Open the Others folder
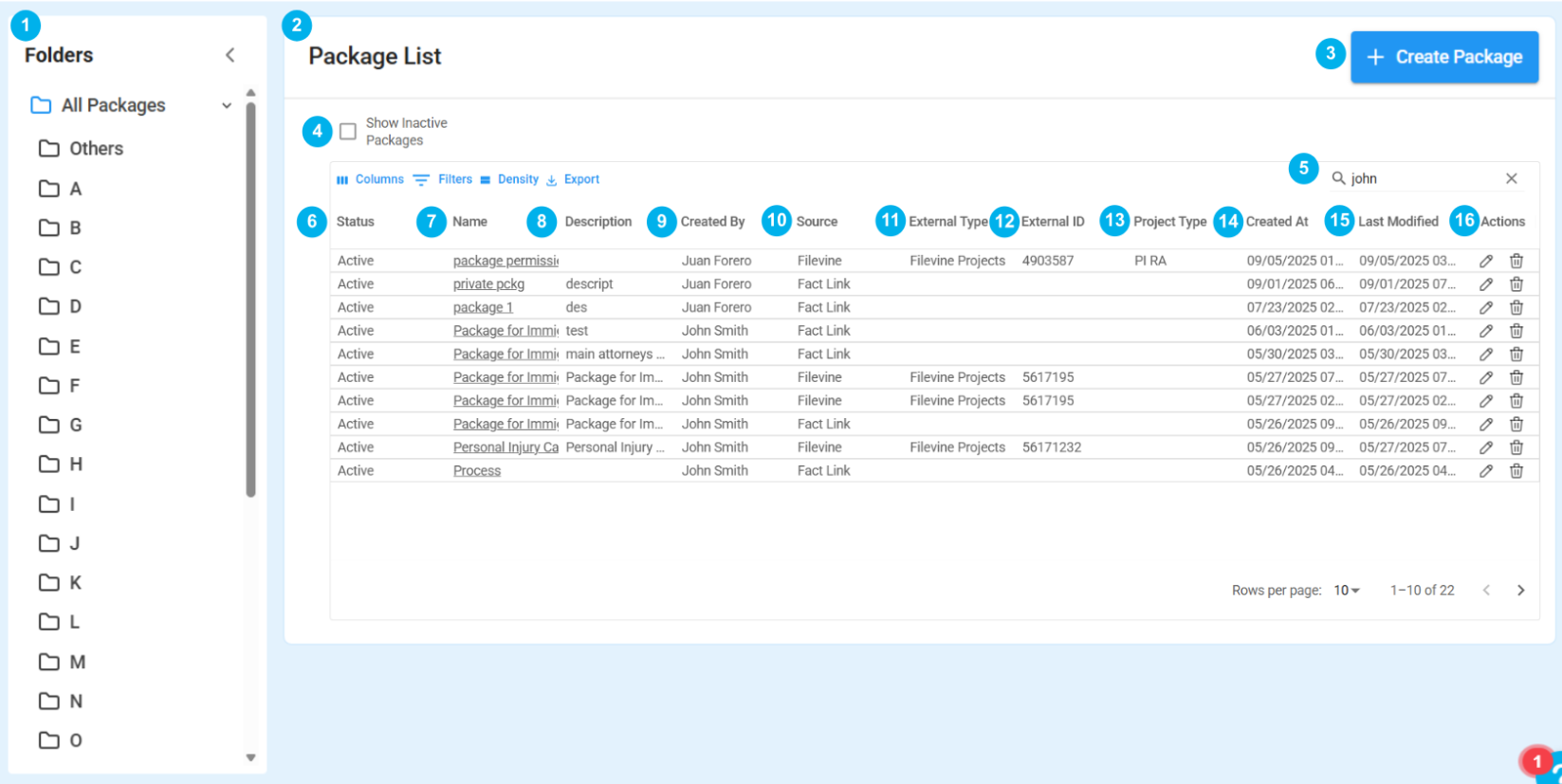Screen dimensions: 1562x784 point(95,149)
